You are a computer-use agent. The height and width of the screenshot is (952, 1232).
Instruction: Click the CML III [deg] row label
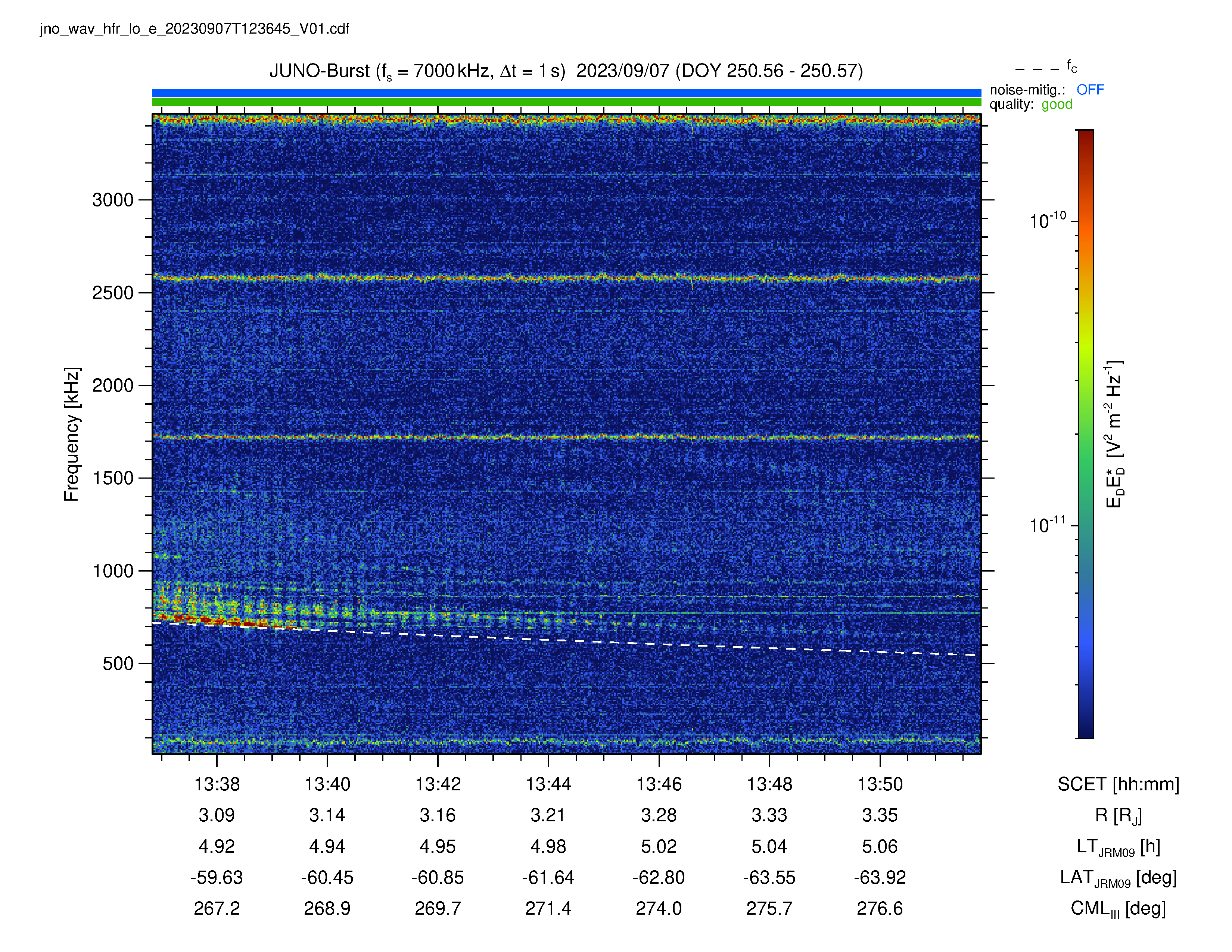point(1118,909)
